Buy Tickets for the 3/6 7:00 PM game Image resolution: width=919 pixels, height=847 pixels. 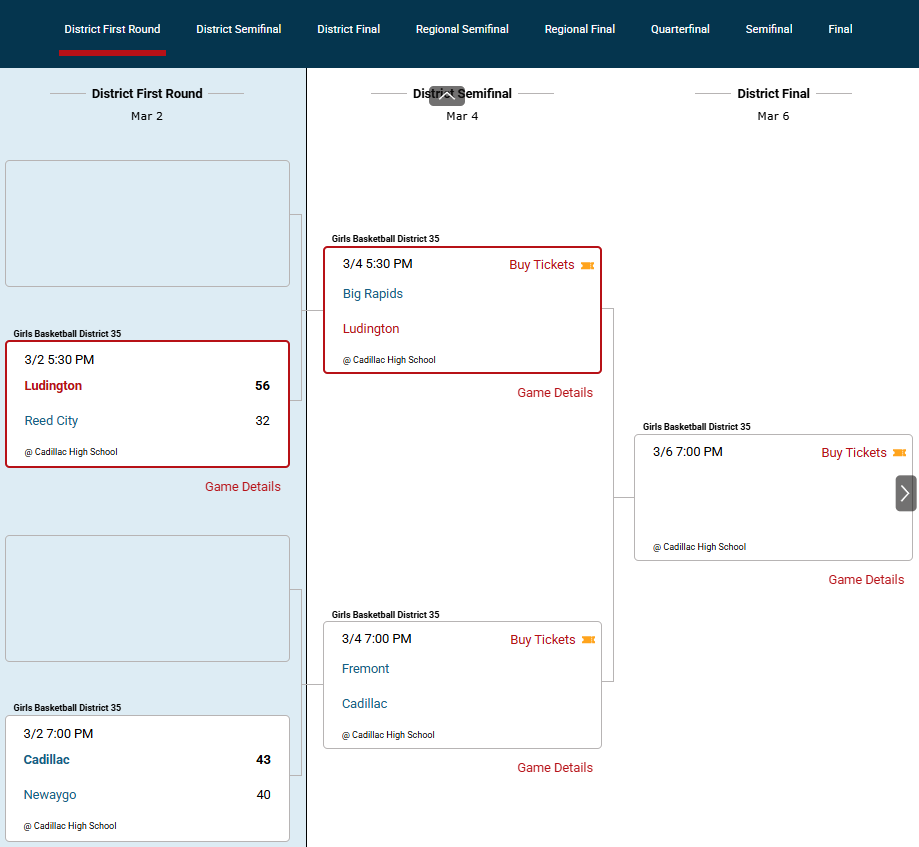click(x=853, y=453)
